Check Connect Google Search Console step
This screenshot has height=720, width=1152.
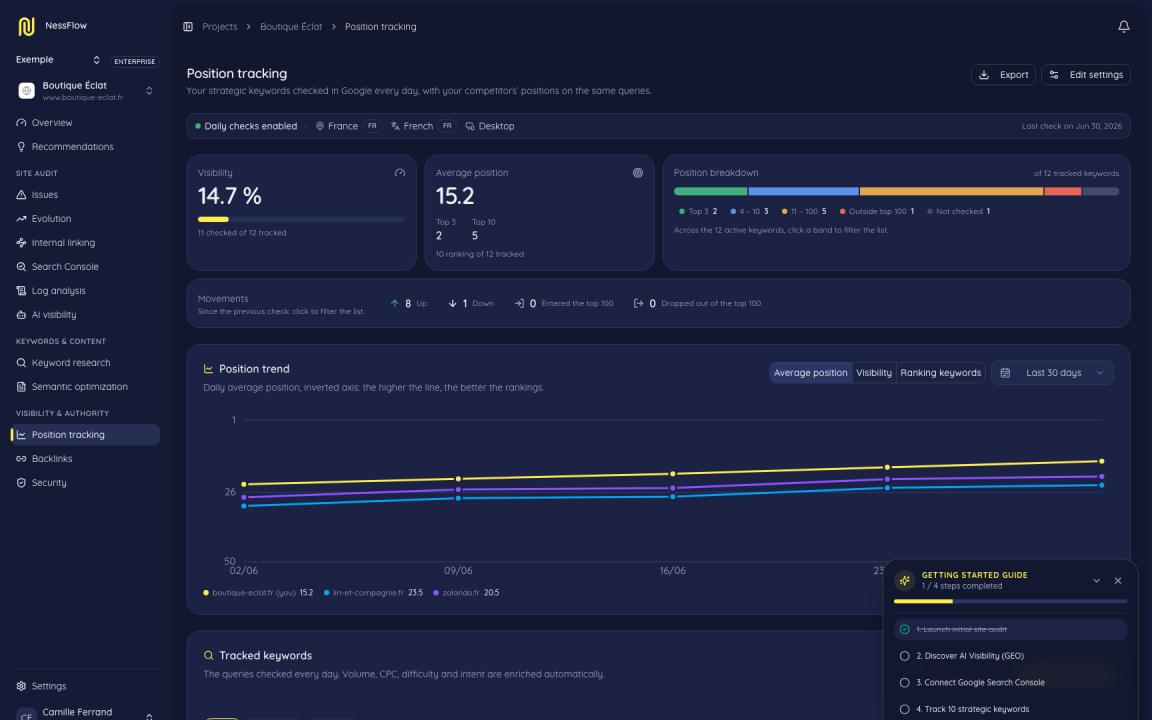pos(904,683)
